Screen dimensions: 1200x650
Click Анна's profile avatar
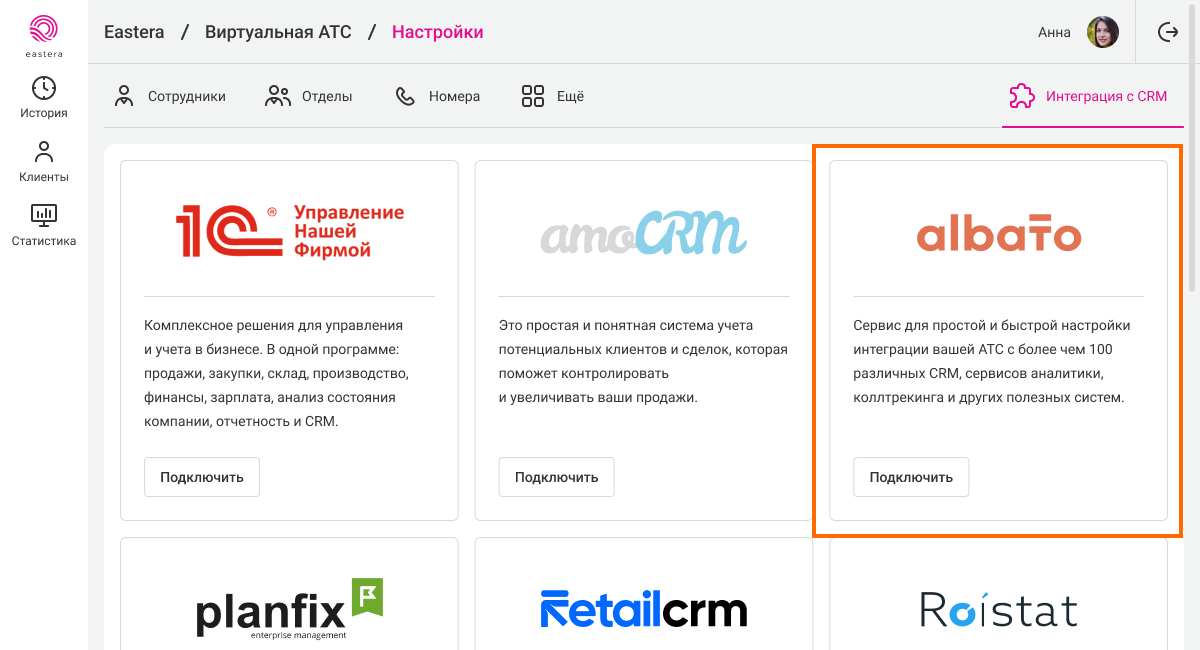pyautogui.click(x=1102, y=32)
